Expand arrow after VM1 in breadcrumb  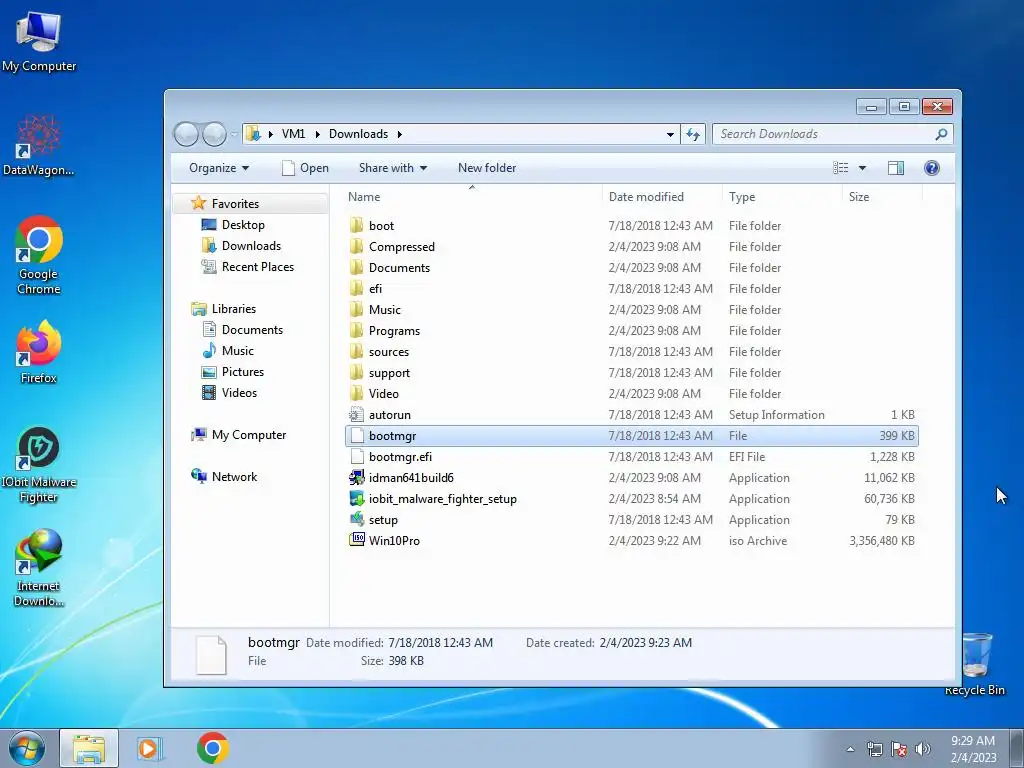coord(317,135)
